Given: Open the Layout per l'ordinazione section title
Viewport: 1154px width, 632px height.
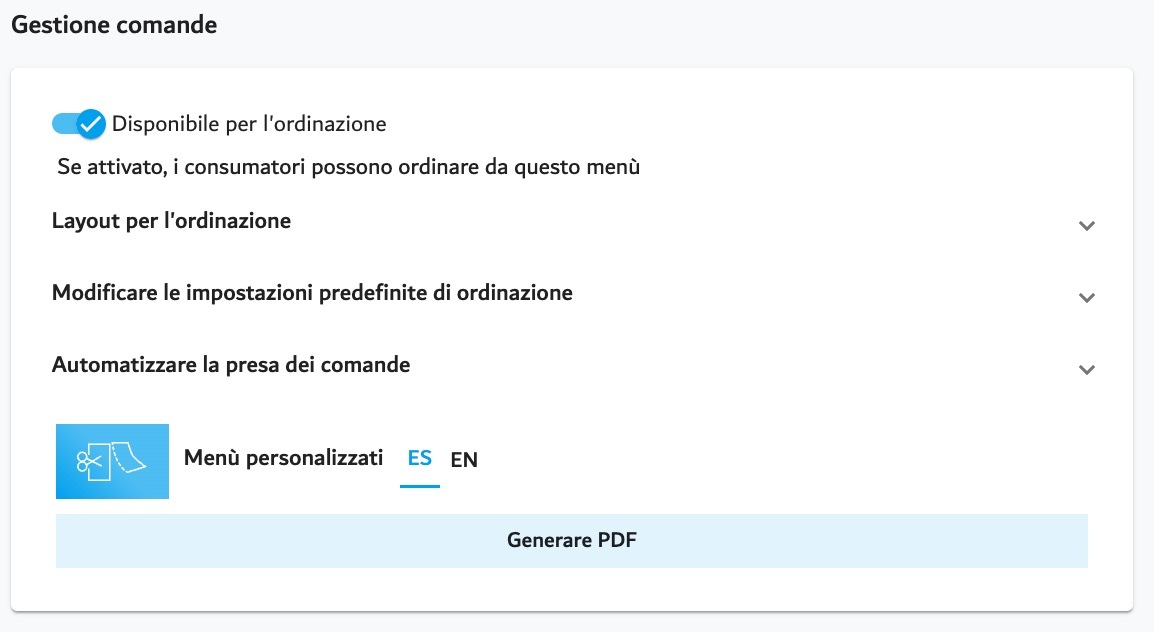Looking at the screenshot, I should pyautogui.click(x=171, y=221).
